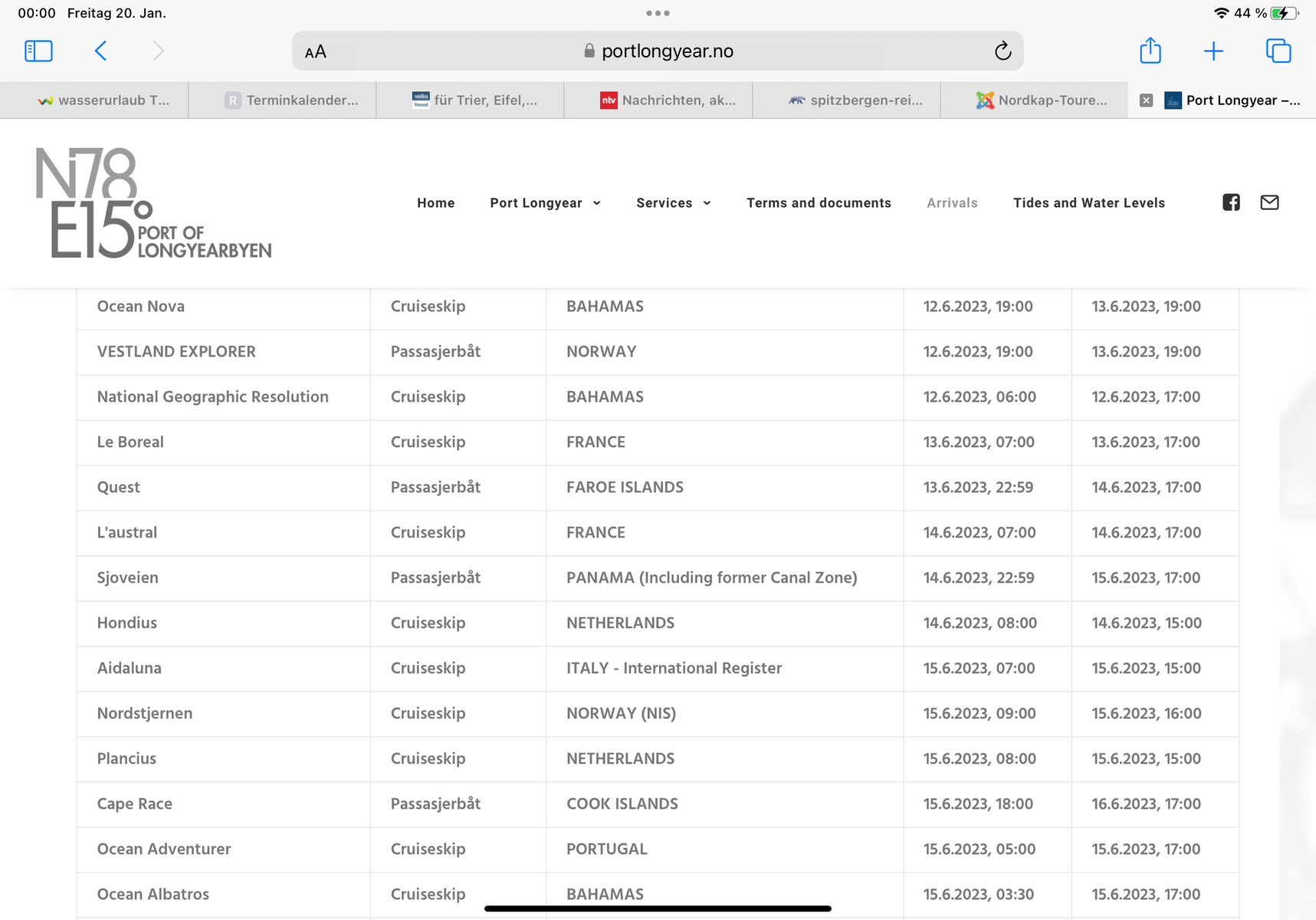Tap the portlongyear.no address field
Screen dimensions: 1316x920
coord(658,51)
